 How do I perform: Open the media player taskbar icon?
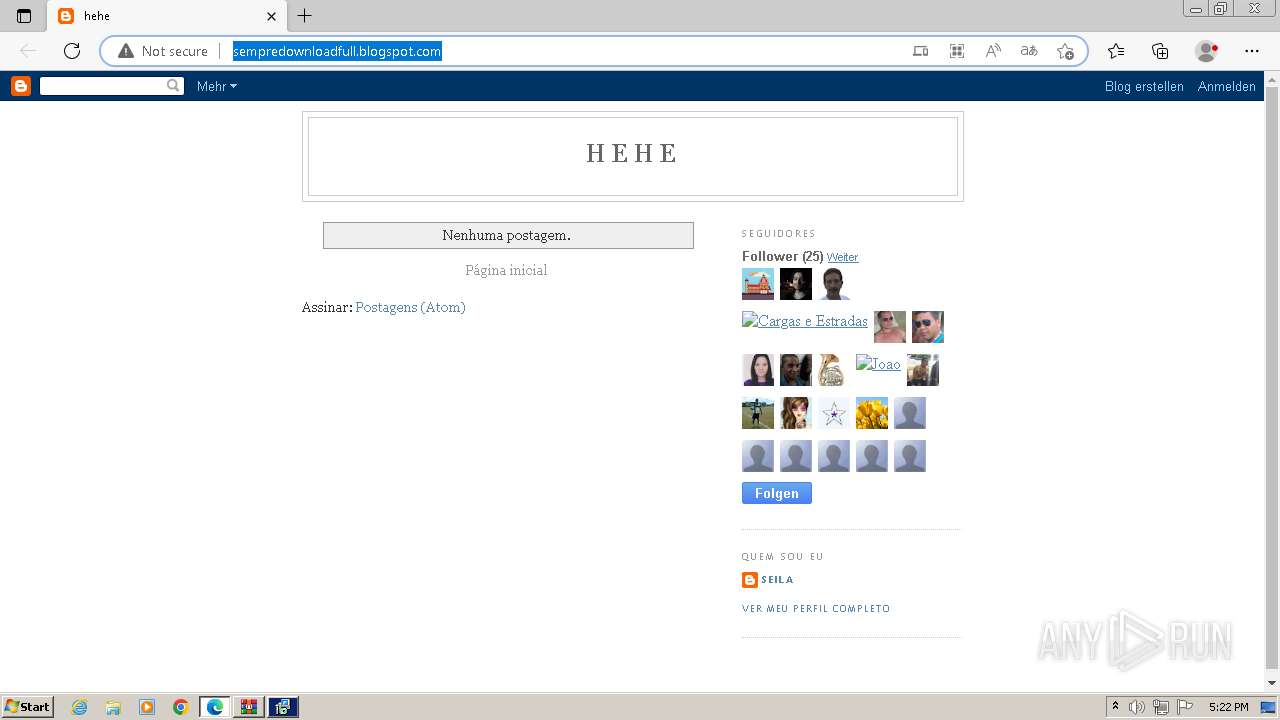pyautogui.click(x=147, y=707)
